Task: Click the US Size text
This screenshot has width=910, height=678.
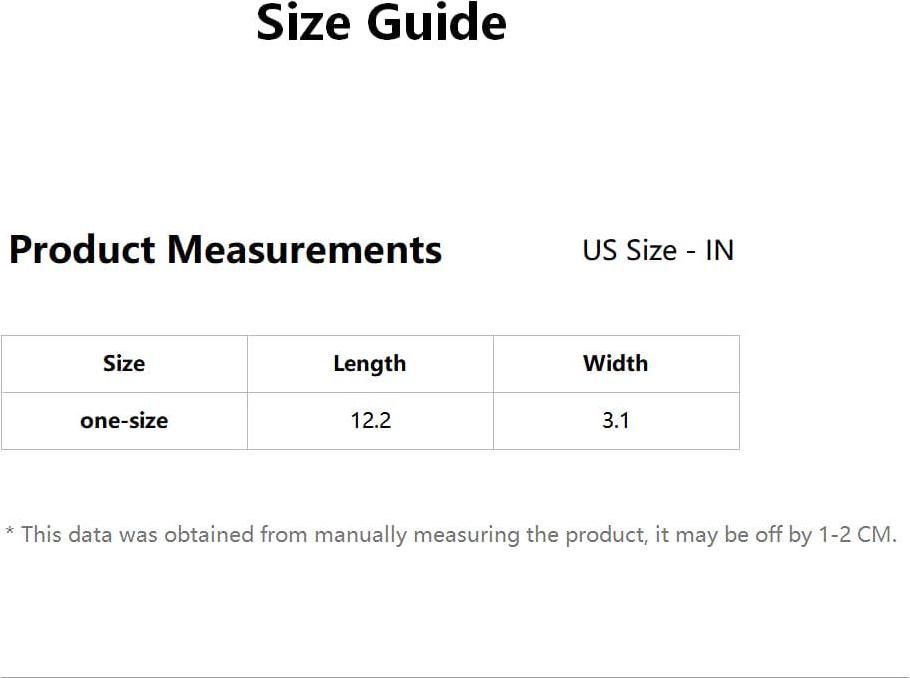Action: point(630,250)
